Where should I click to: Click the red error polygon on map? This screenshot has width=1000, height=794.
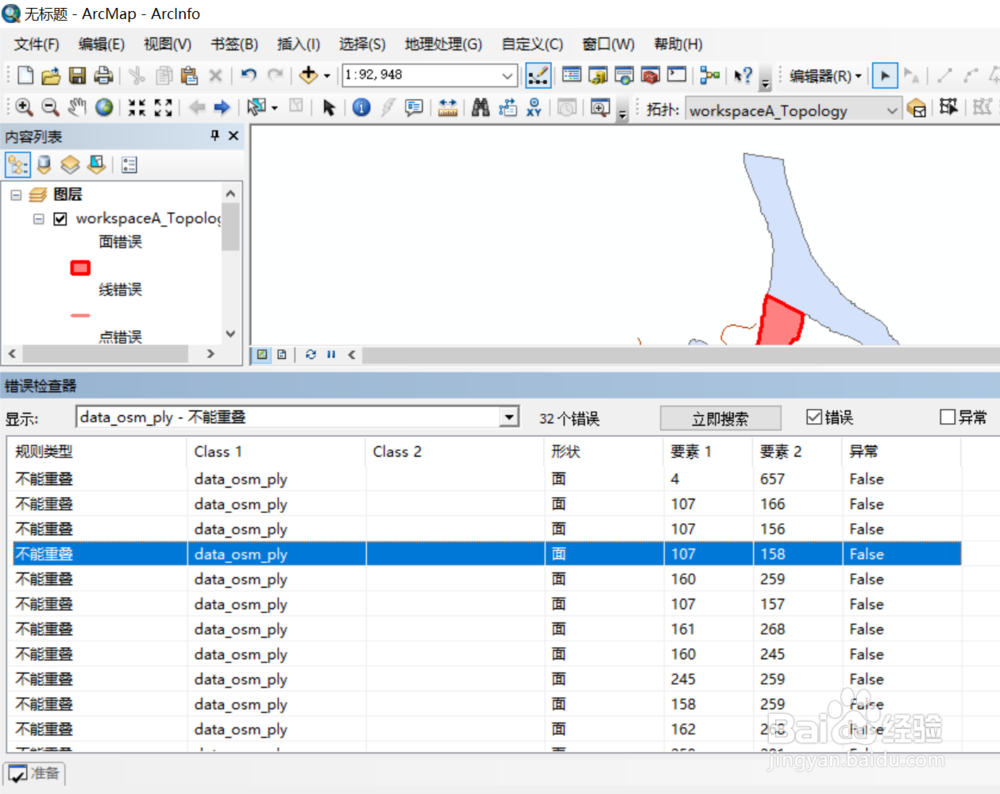coord(780,323)
